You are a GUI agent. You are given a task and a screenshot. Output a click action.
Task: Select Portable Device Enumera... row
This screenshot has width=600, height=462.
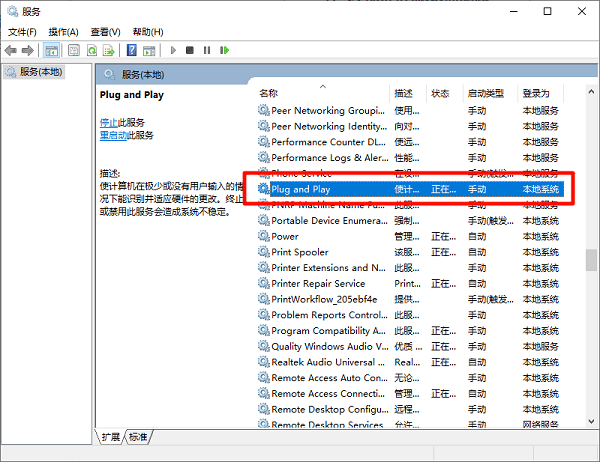[x=410, y=220]
